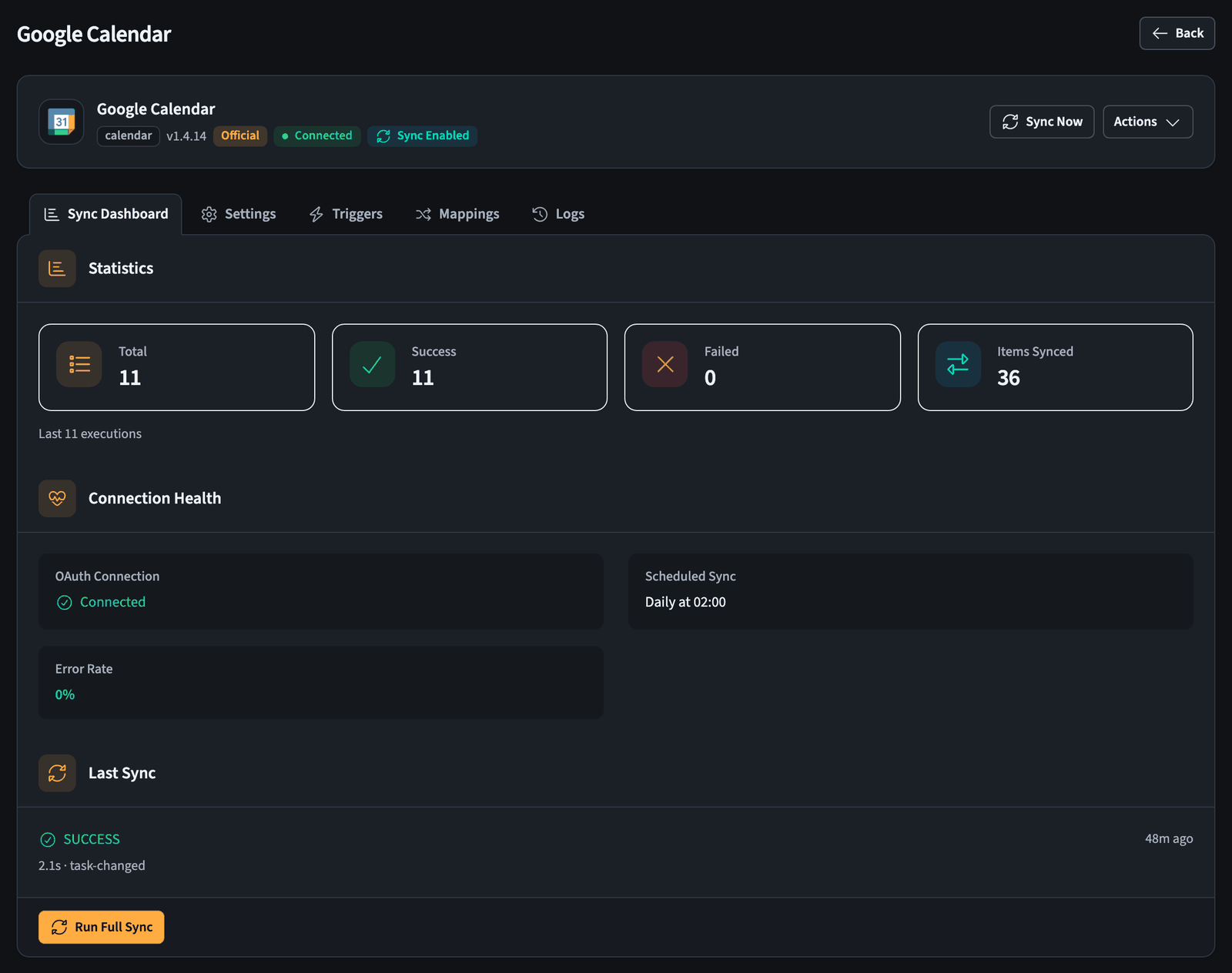Image resolution: width=1232 pixels, height=973 pixels.
Task: Click the Sync Now button
Action: [x=1042, y=122]
